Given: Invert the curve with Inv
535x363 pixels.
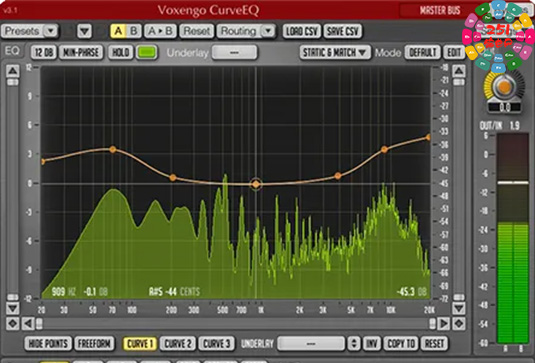Looking at the screenshot, I should point(372,344).
